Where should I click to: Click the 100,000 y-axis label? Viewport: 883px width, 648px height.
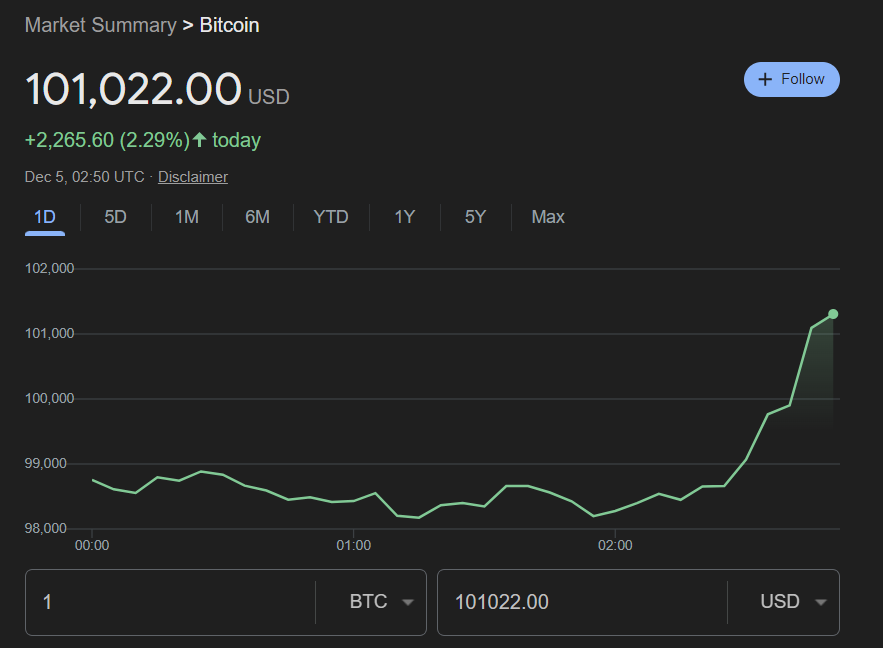click(50, 399)
